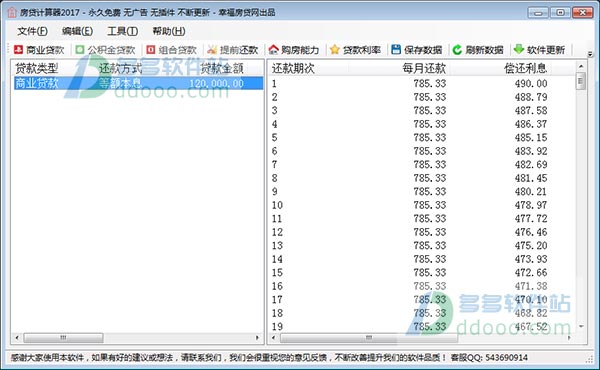Click the interest value 483.92
Screen dimensions: 600x370
coord(531,151)
